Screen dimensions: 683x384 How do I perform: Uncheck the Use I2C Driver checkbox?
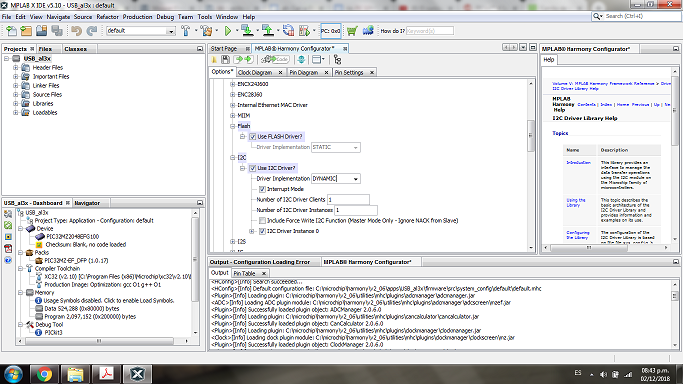tap(253, 168)
